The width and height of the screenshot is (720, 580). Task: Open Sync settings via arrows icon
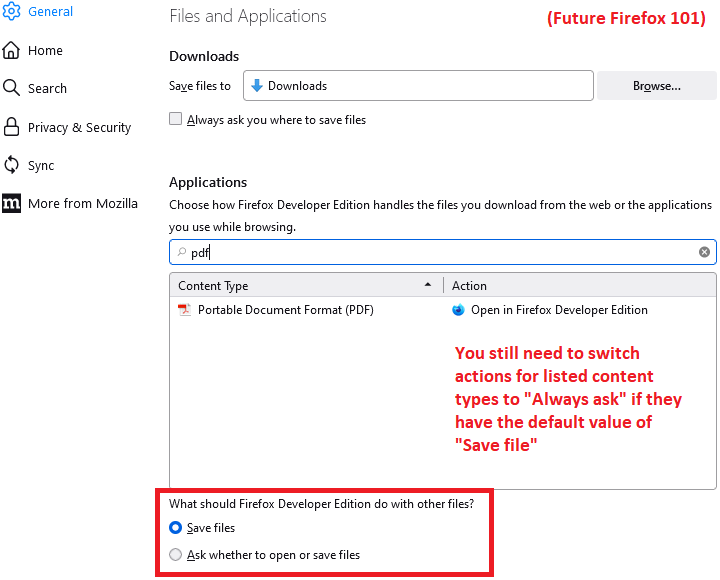click(x=12, y=165)
